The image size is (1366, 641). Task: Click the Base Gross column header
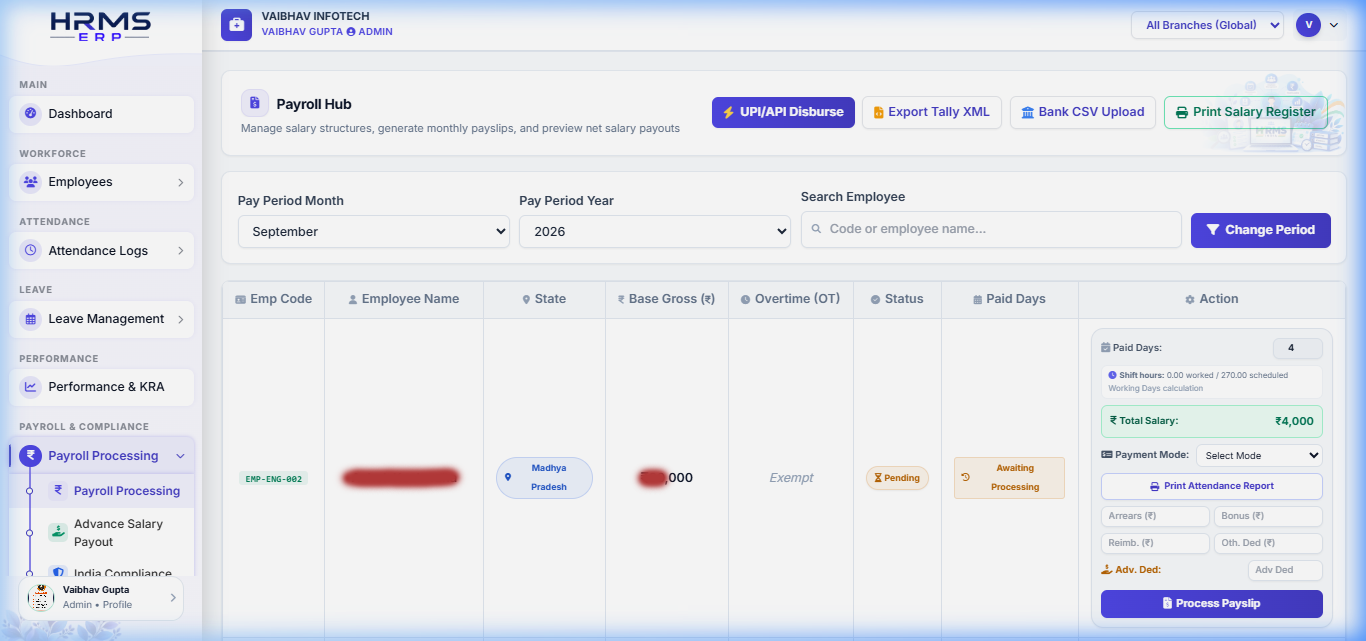coord(666,299)
